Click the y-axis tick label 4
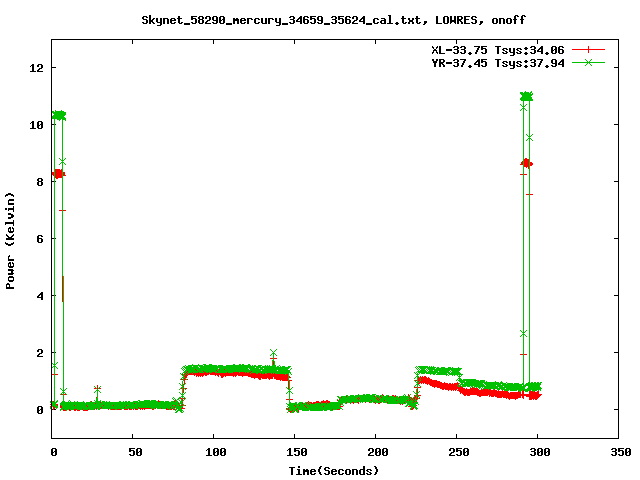Screen dimensions: 640x480 pos(40,296)
